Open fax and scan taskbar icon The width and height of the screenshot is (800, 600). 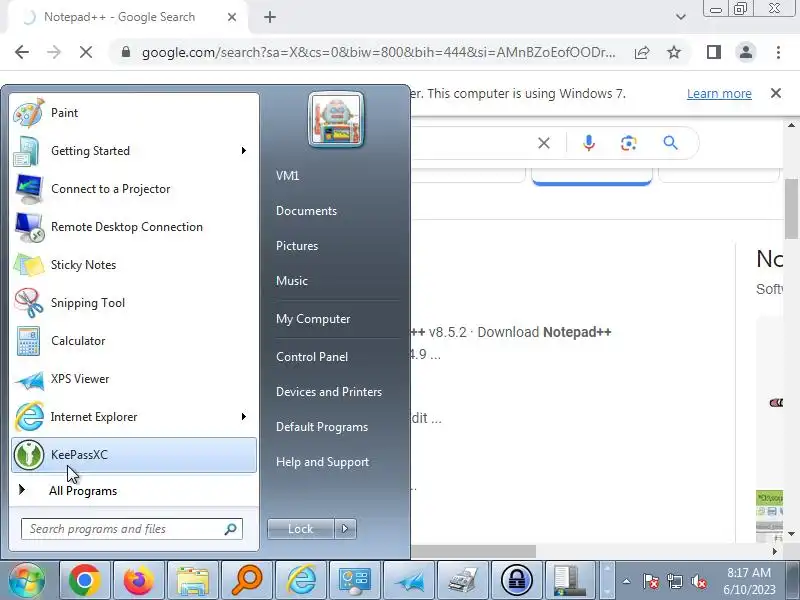[x=463, y=581]
